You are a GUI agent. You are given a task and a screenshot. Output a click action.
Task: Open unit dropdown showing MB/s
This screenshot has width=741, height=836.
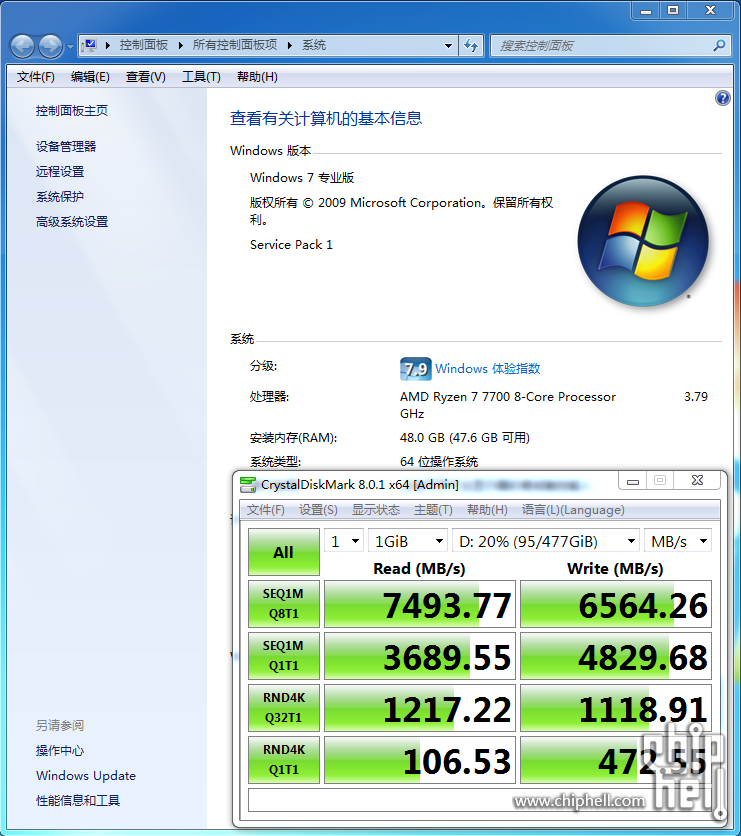click(x=678, y=542)
